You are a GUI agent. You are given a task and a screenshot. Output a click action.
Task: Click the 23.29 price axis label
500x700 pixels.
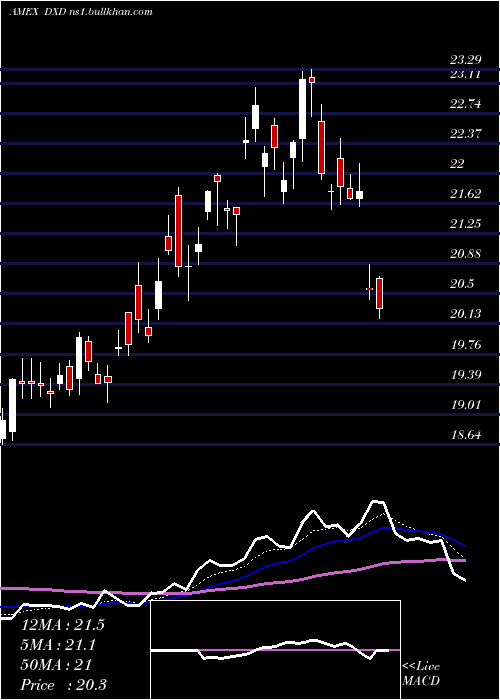click(x=465, y=59)
